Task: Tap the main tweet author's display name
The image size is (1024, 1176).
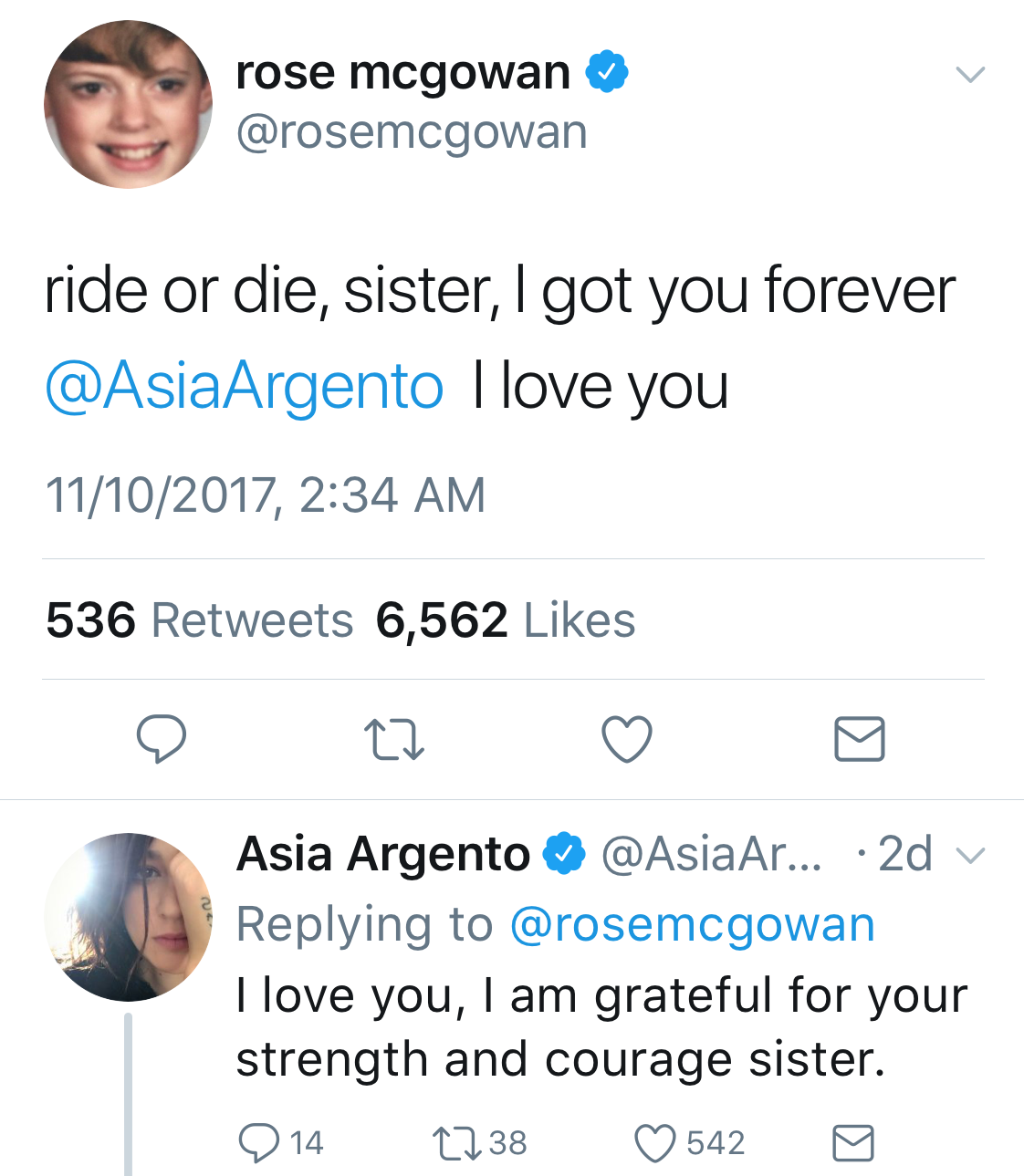Action: click(403, 73)
